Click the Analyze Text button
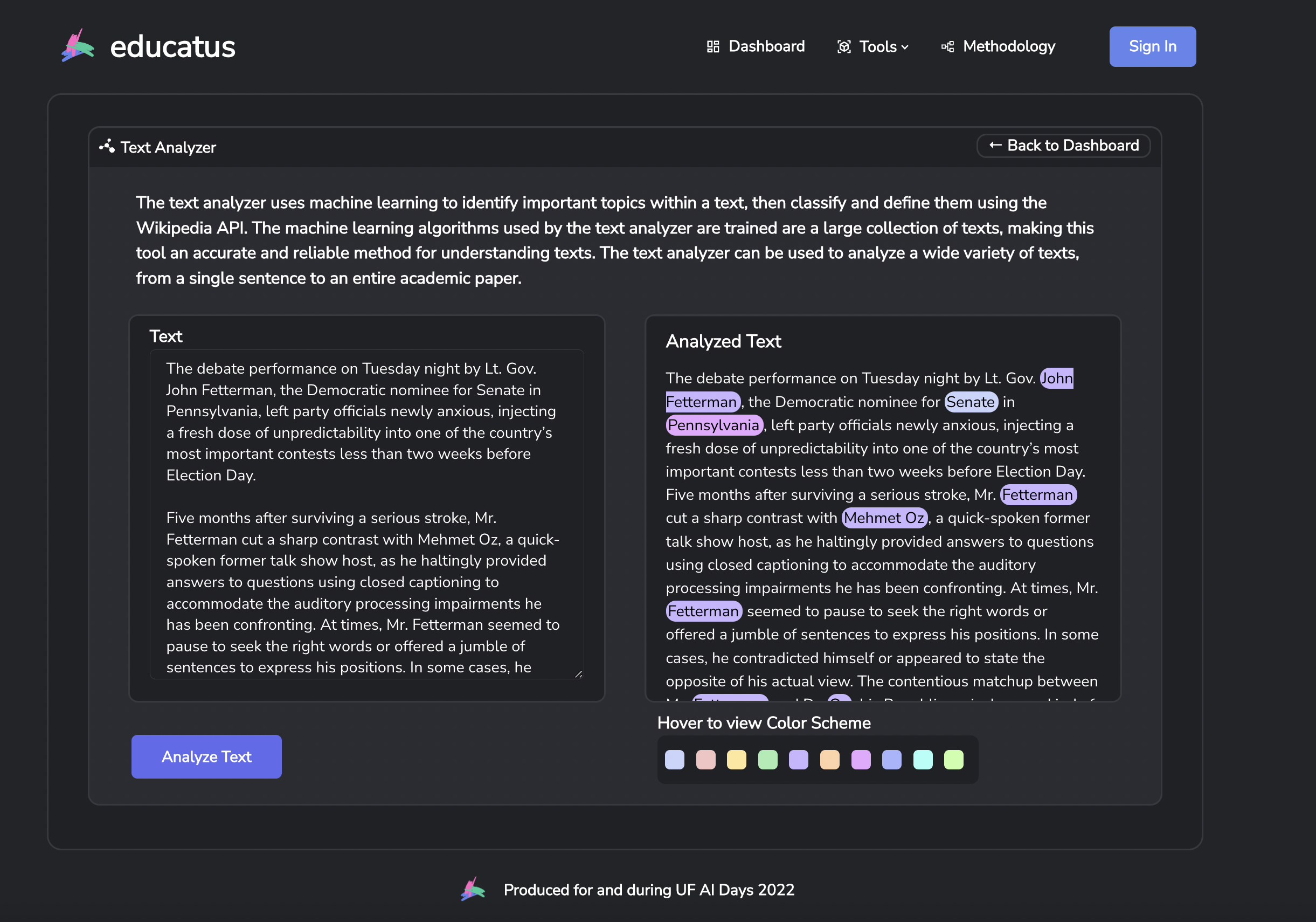Viewport: 1316px width, 922px height. click(206, 756)
